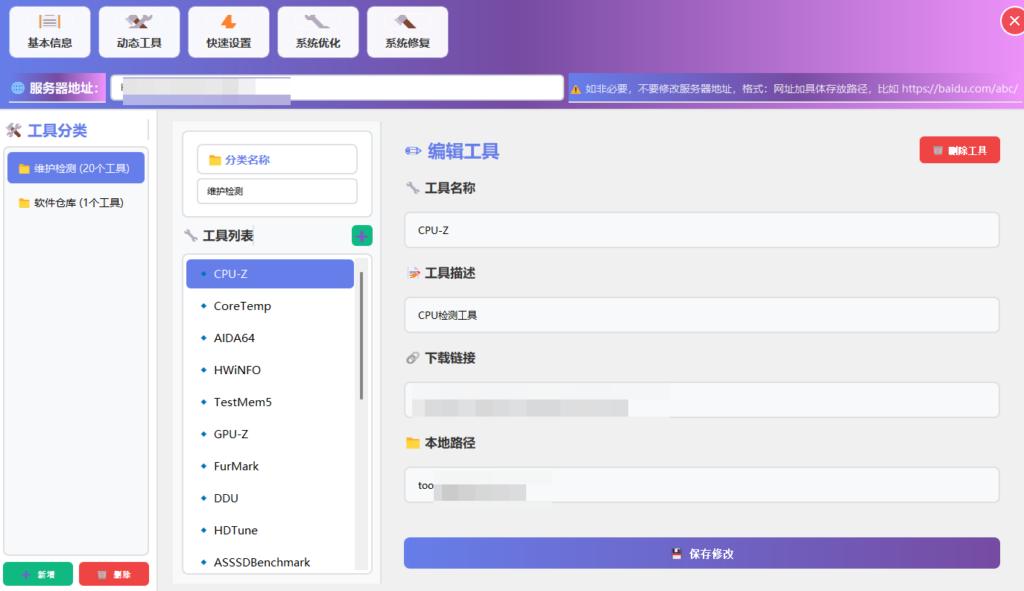Open the 系统修复 tab
This screenshot has width=1024, height=591.
tap(407, 32)
